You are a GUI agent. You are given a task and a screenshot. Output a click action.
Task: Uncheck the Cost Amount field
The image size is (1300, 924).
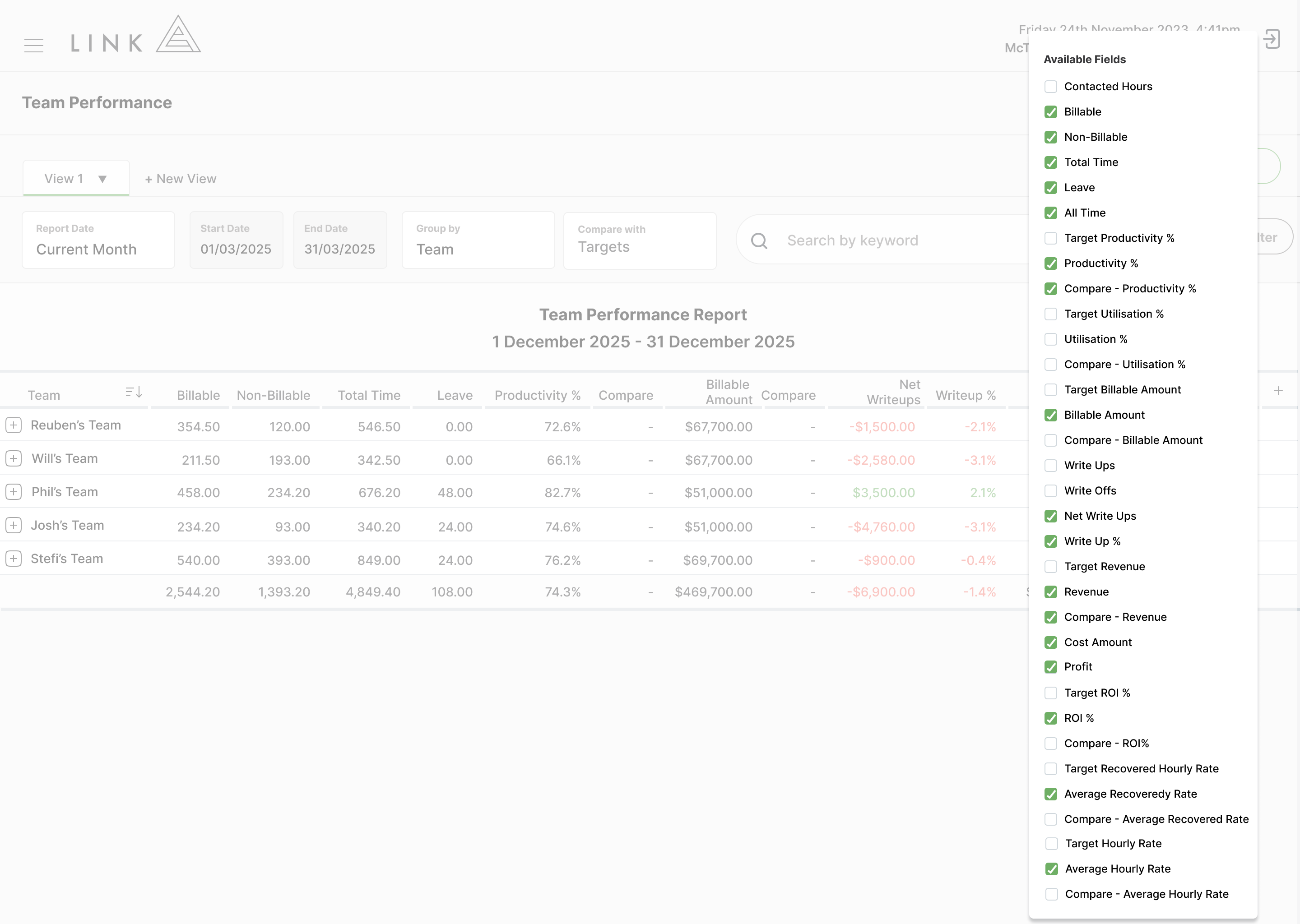point(1051,642)
